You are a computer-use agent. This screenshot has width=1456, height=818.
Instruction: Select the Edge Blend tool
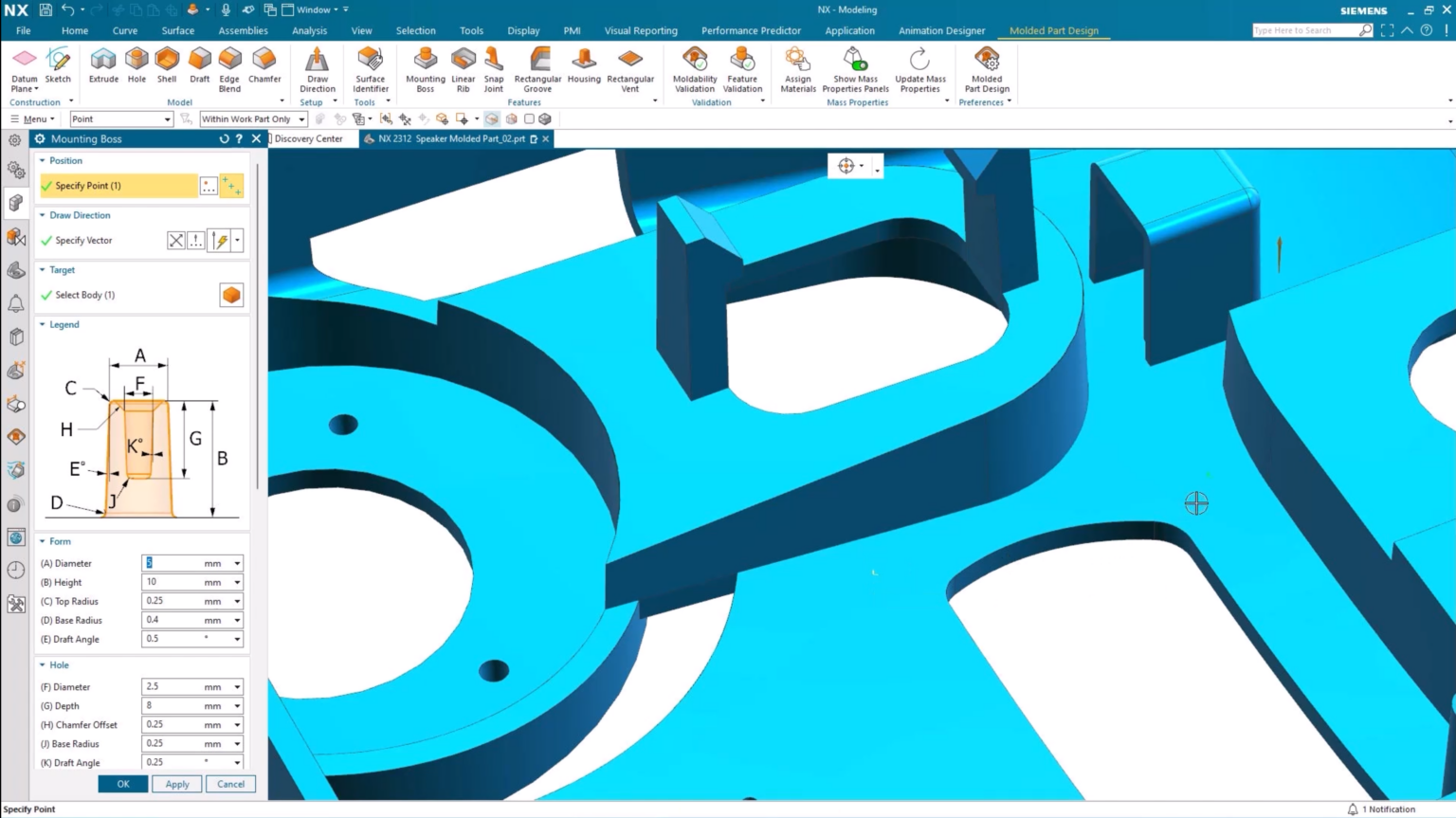[228, 66]
